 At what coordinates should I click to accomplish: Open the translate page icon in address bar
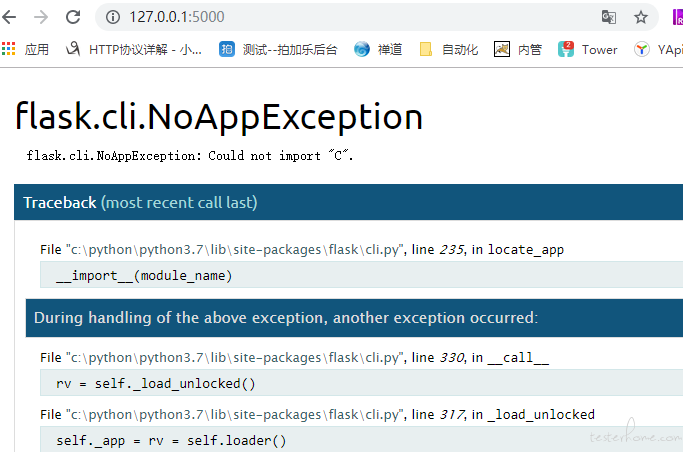point(609,17)
